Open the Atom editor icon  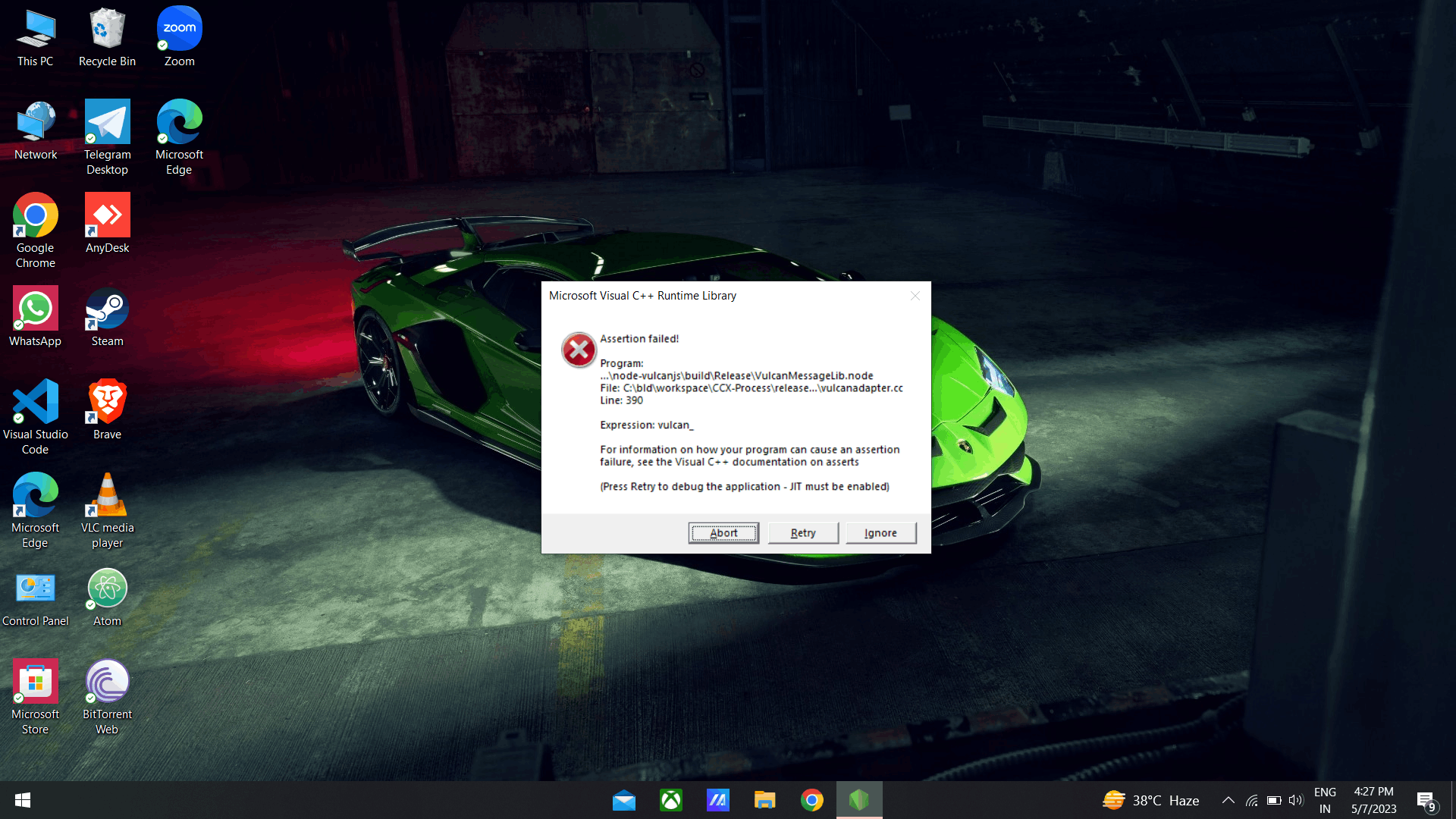click(107, 598)
